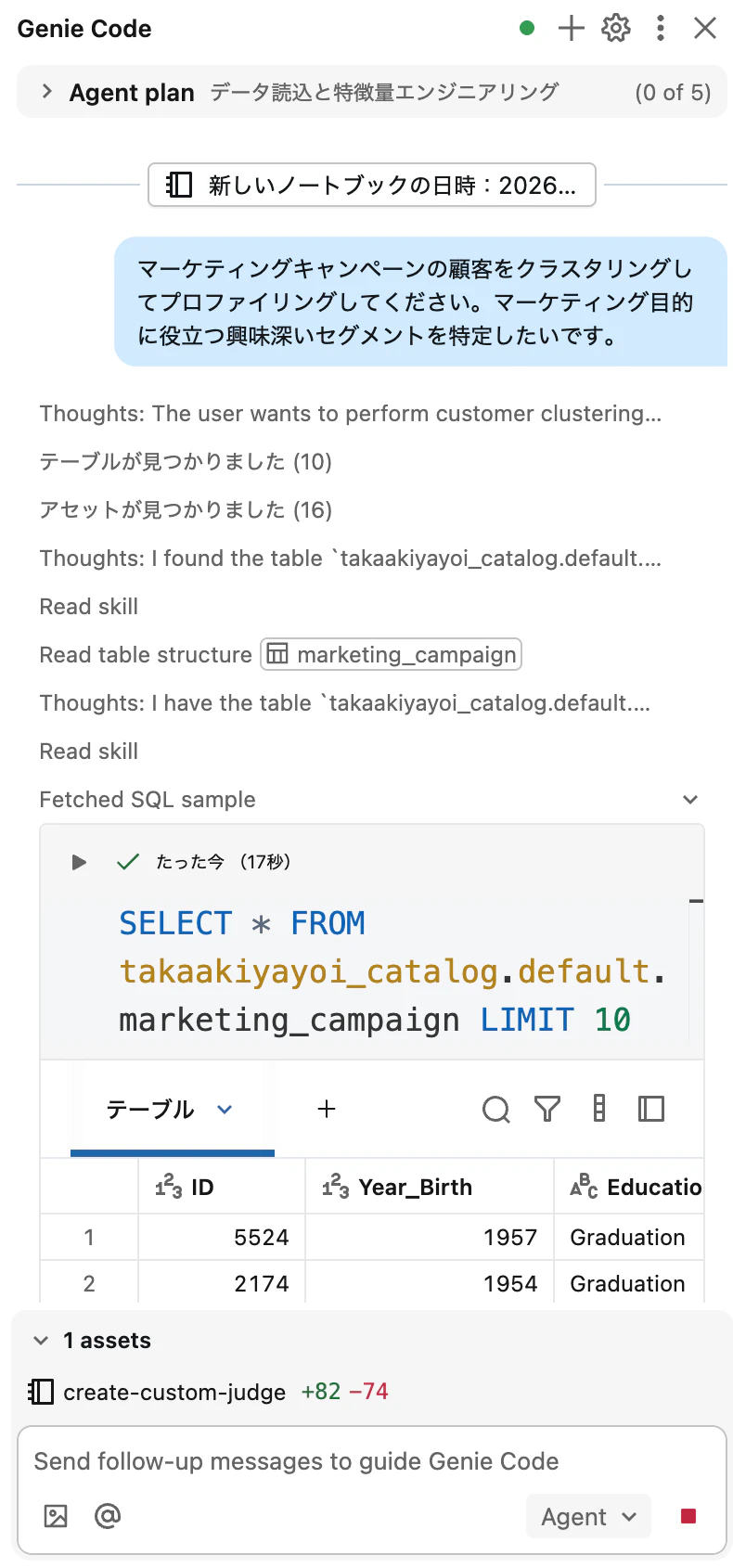Open the results filter icon
The width and height of the screenshot is (733, 1568).
point(547,1109)
